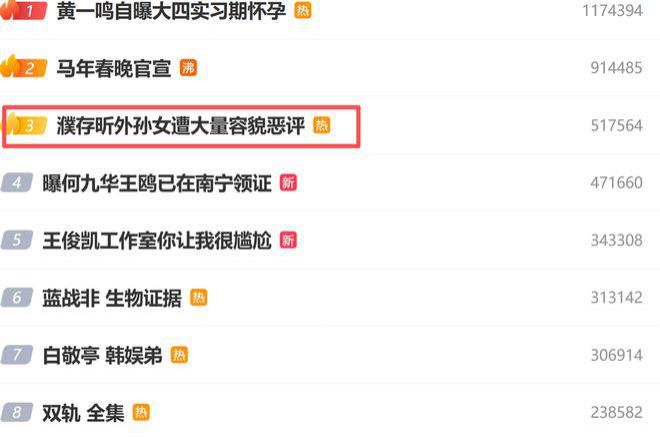Click the yellow rank 3 badge

[26, 125]
